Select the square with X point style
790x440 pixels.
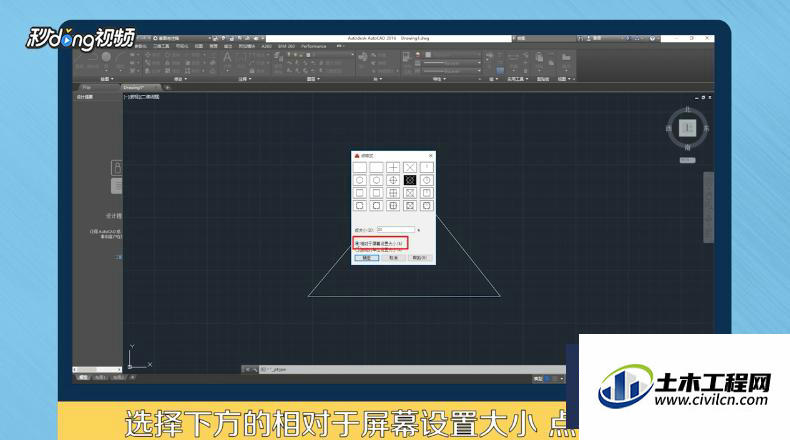tap(410, 193)
